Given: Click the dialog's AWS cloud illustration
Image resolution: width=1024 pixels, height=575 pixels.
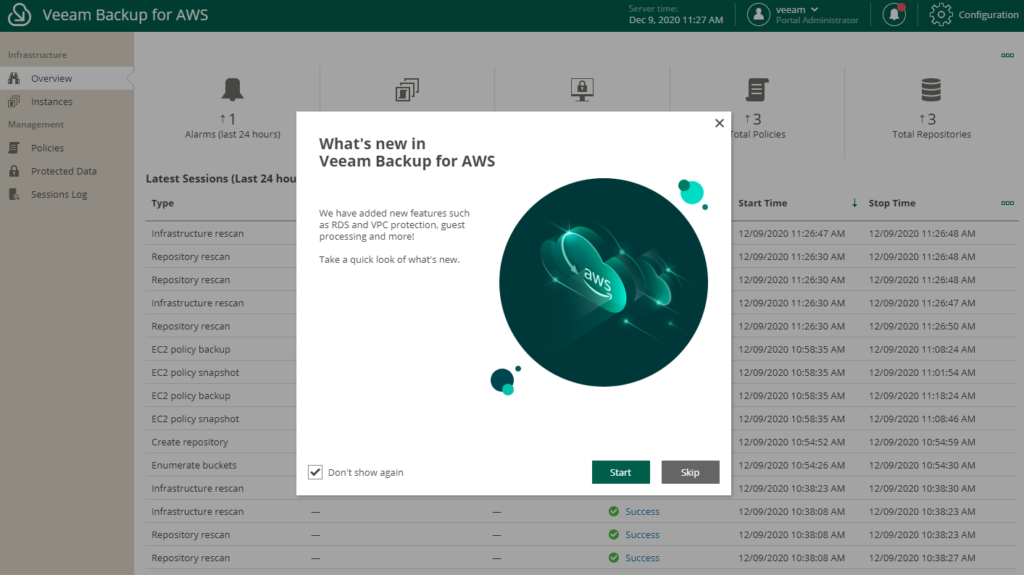Looking at the screenshot, I should (603, 282).
